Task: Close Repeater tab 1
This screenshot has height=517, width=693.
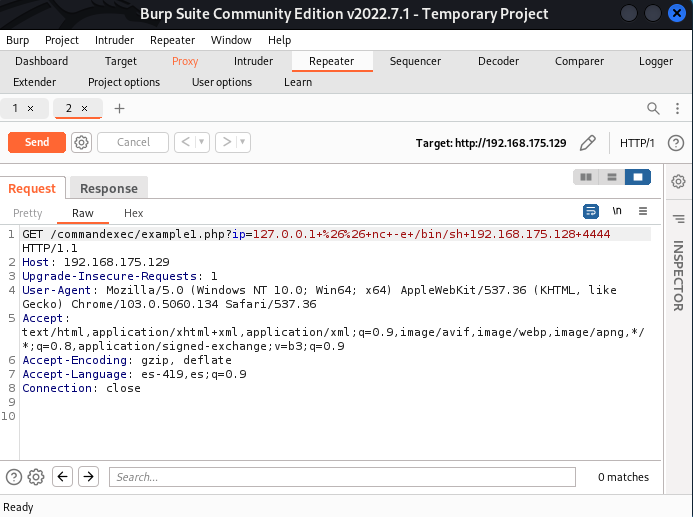Action: click(30, 108)
